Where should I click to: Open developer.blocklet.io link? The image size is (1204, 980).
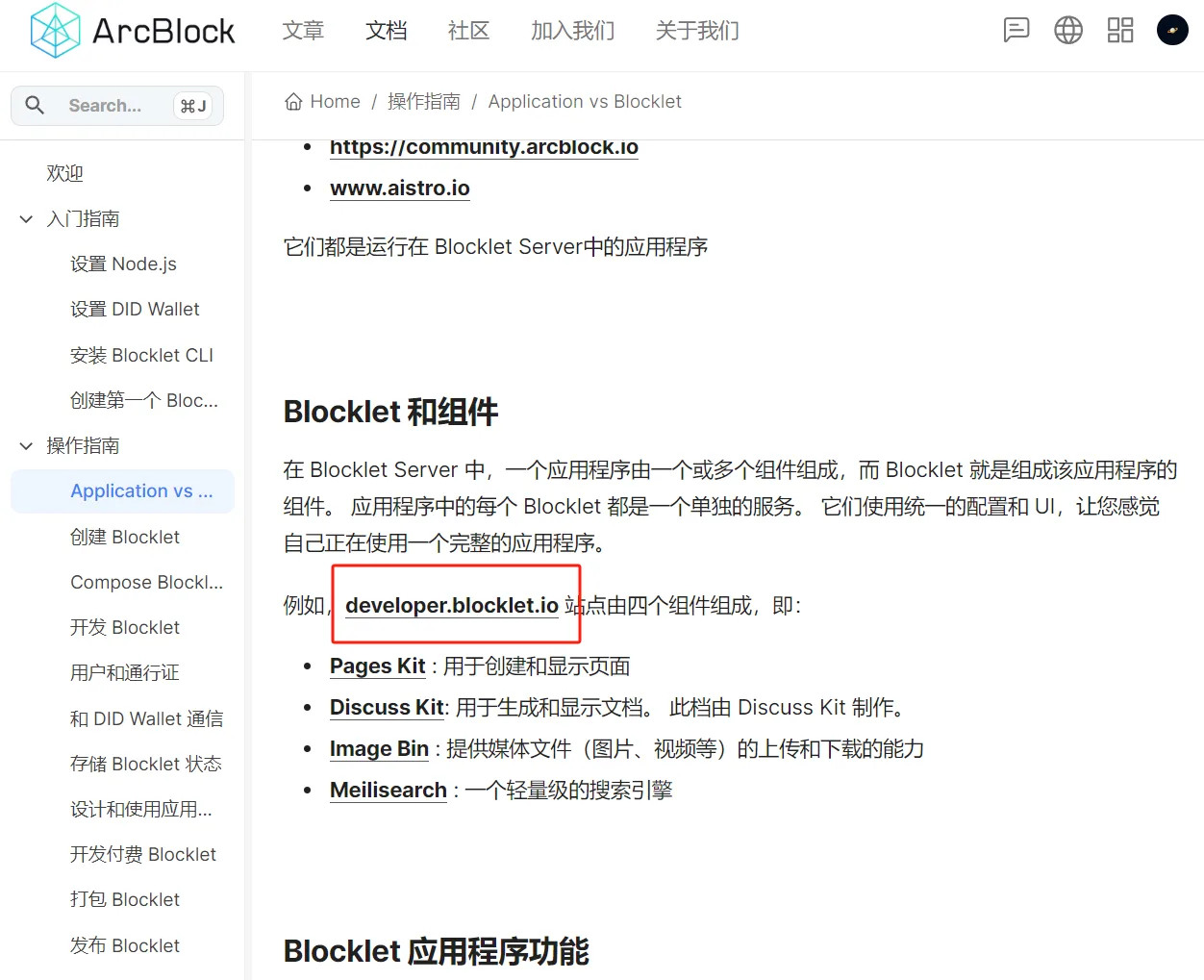(x=452, y=606)
